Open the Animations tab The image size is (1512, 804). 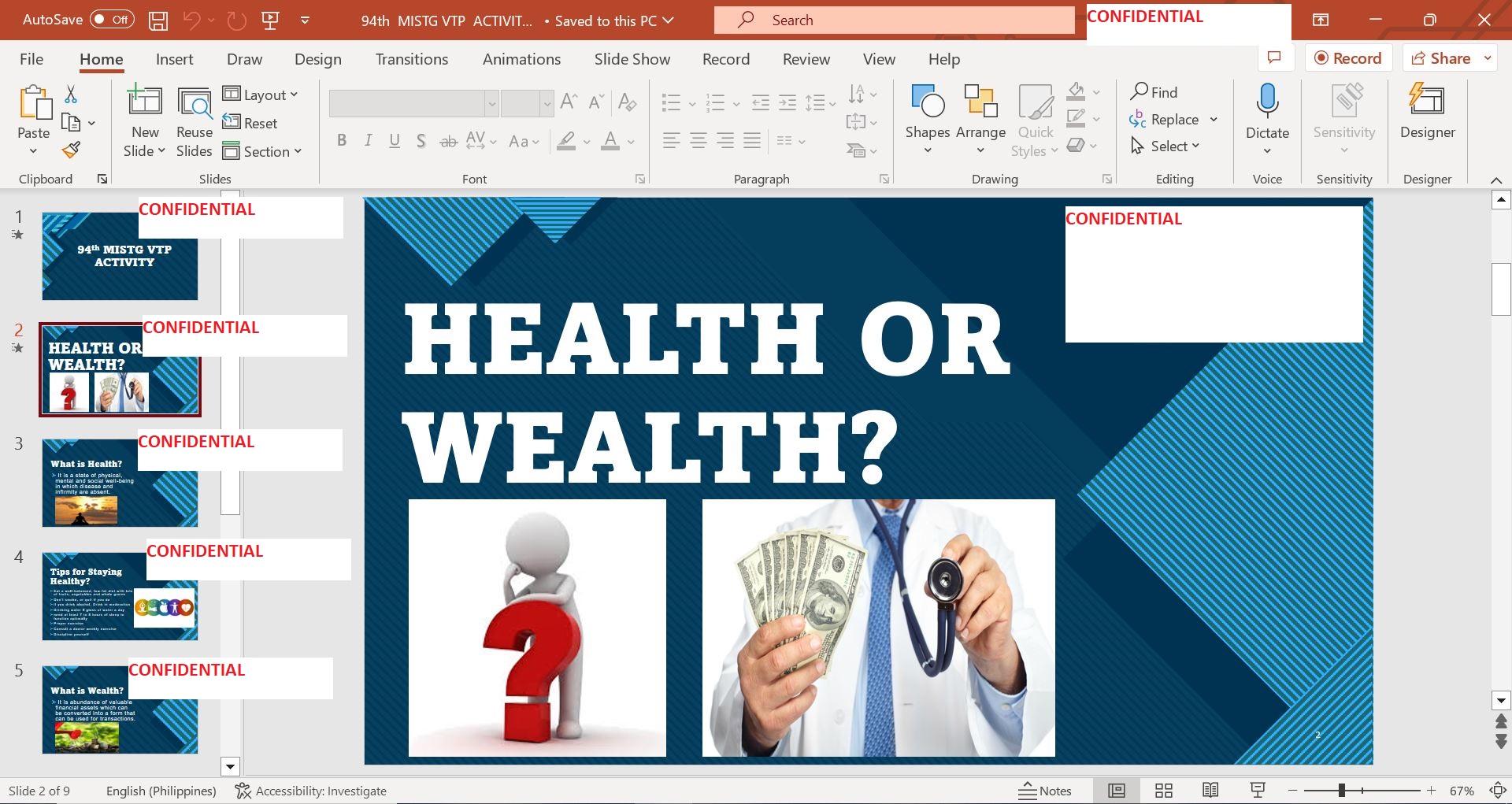[x=521, y=59]
